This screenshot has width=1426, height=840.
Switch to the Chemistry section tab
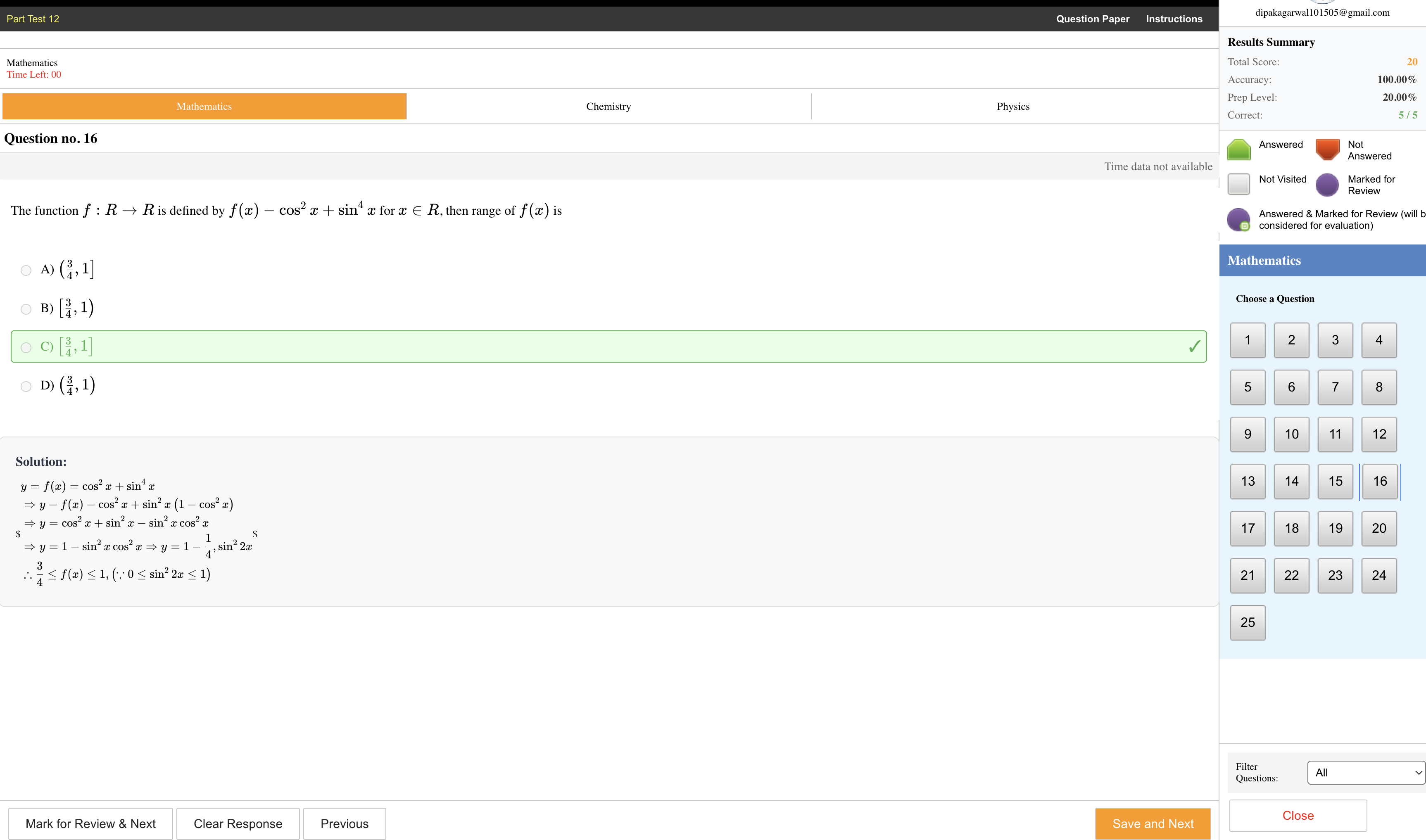[x=608, y=107]
